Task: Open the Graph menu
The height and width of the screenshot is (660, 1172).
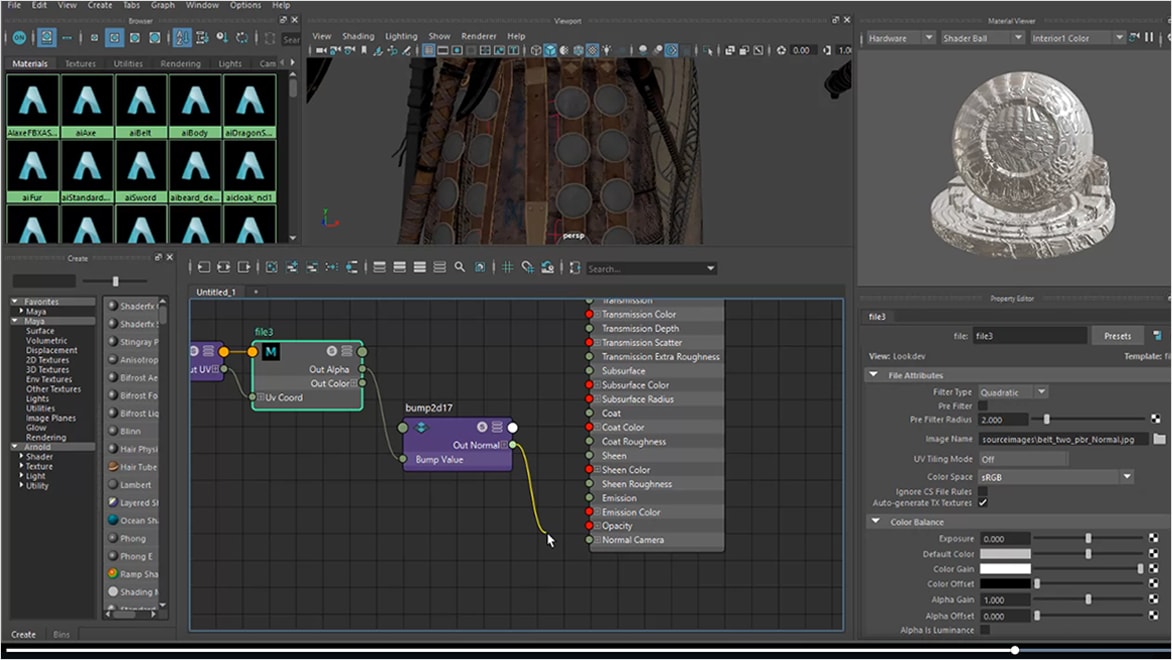Action: (x=162, y=5)
